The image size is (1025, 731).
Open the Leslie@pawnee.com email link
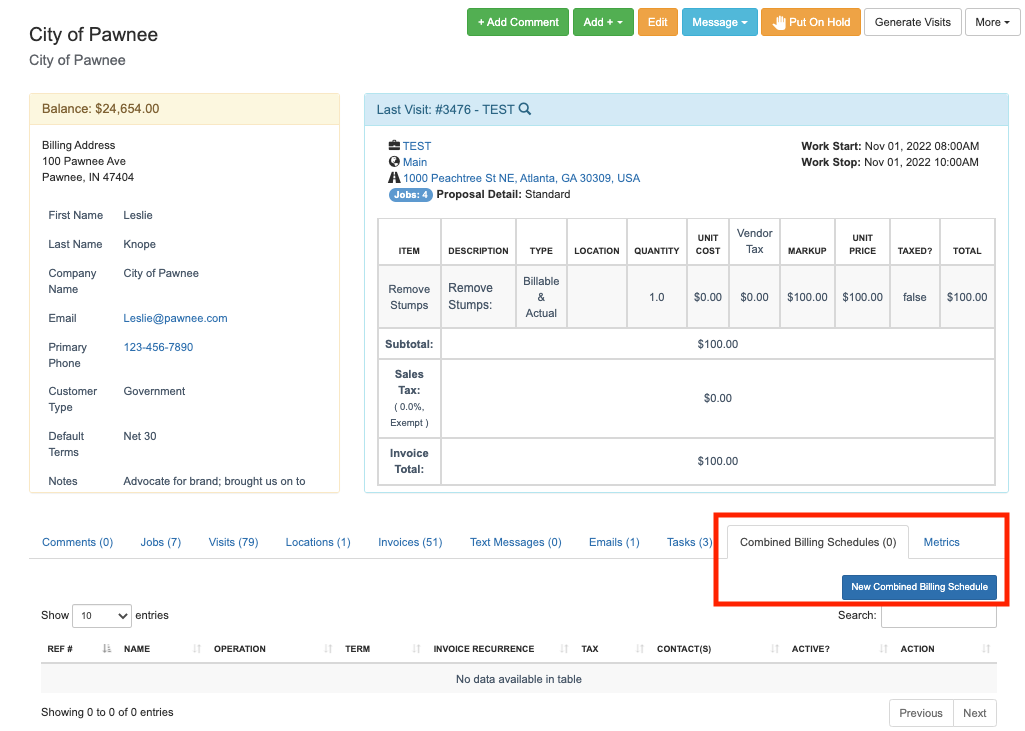click(175, 318)
